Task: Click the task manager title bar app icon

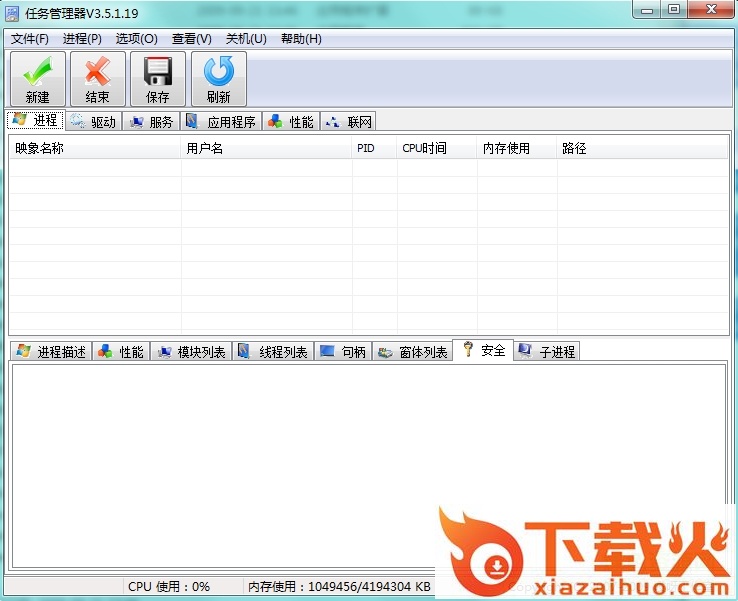Action: [x=12, y=13]
